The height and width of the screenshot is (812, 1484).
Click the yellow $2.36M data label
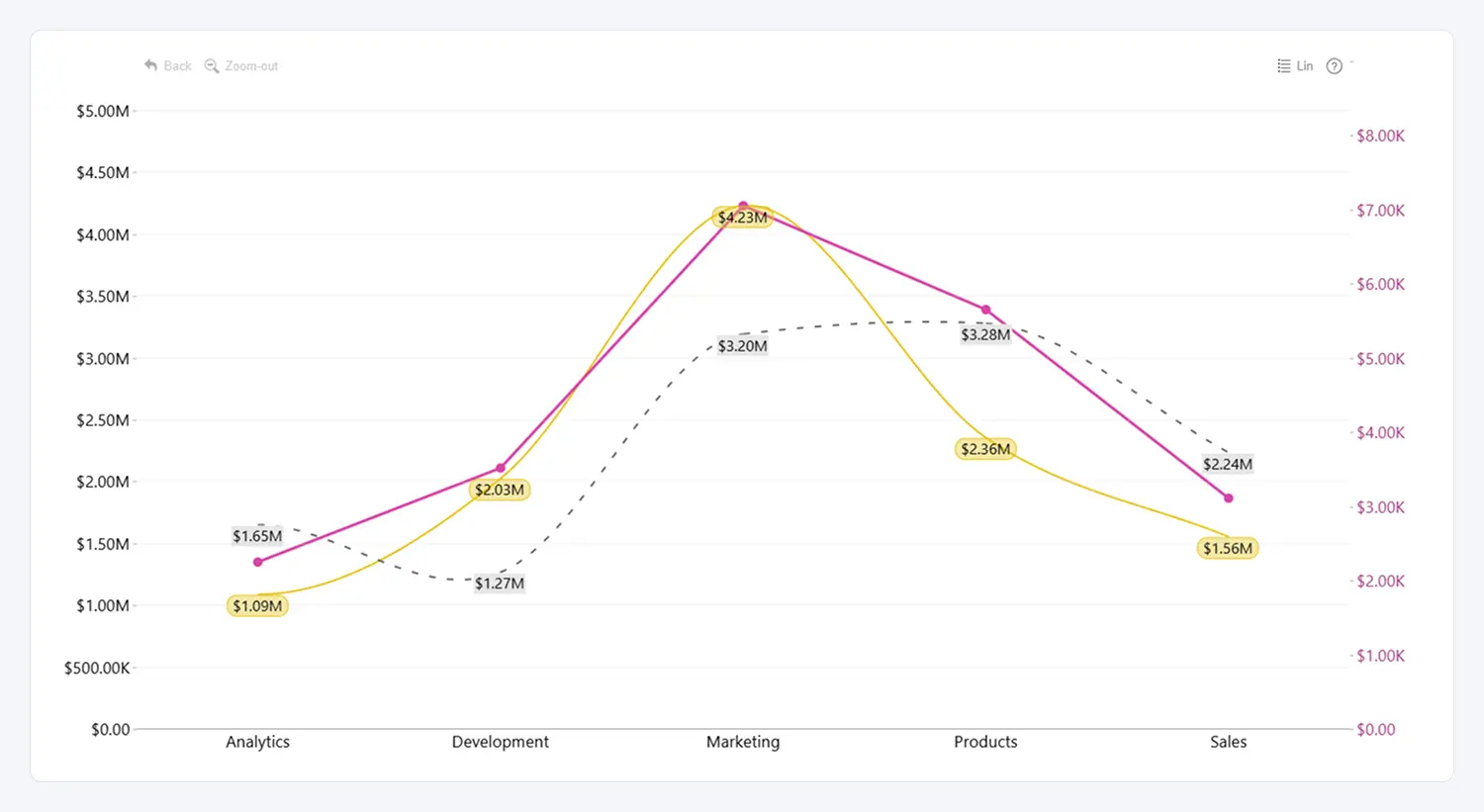point(985,449)
